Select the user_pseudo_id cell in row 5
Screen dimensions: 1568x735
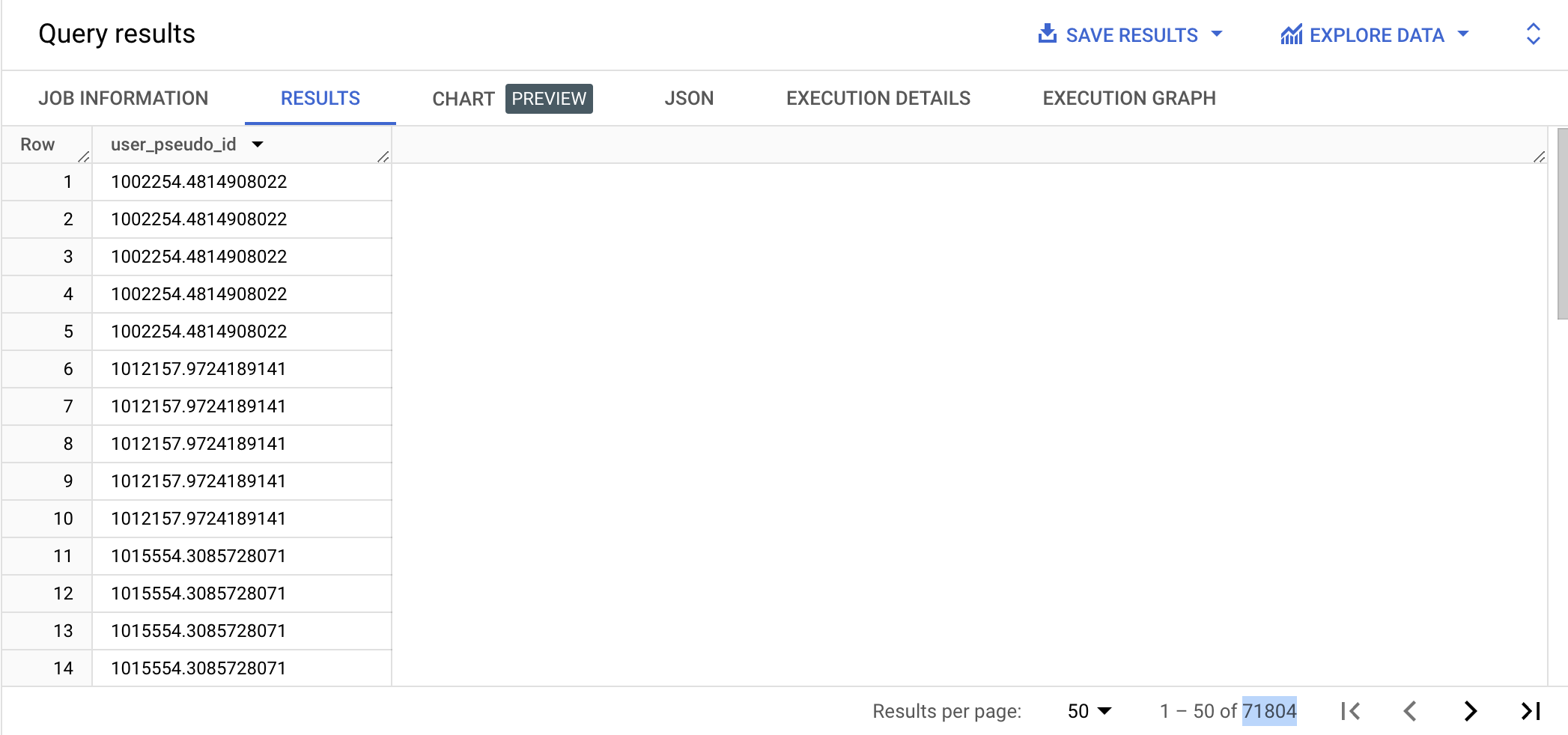tap(242, 332)
